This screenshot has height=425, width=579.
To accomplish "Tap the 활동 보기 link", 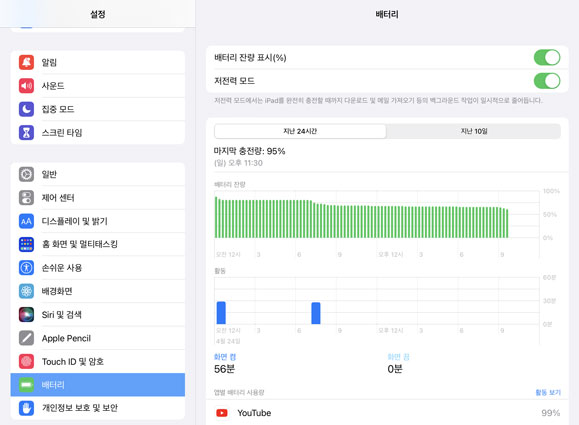I will (548, 392).
